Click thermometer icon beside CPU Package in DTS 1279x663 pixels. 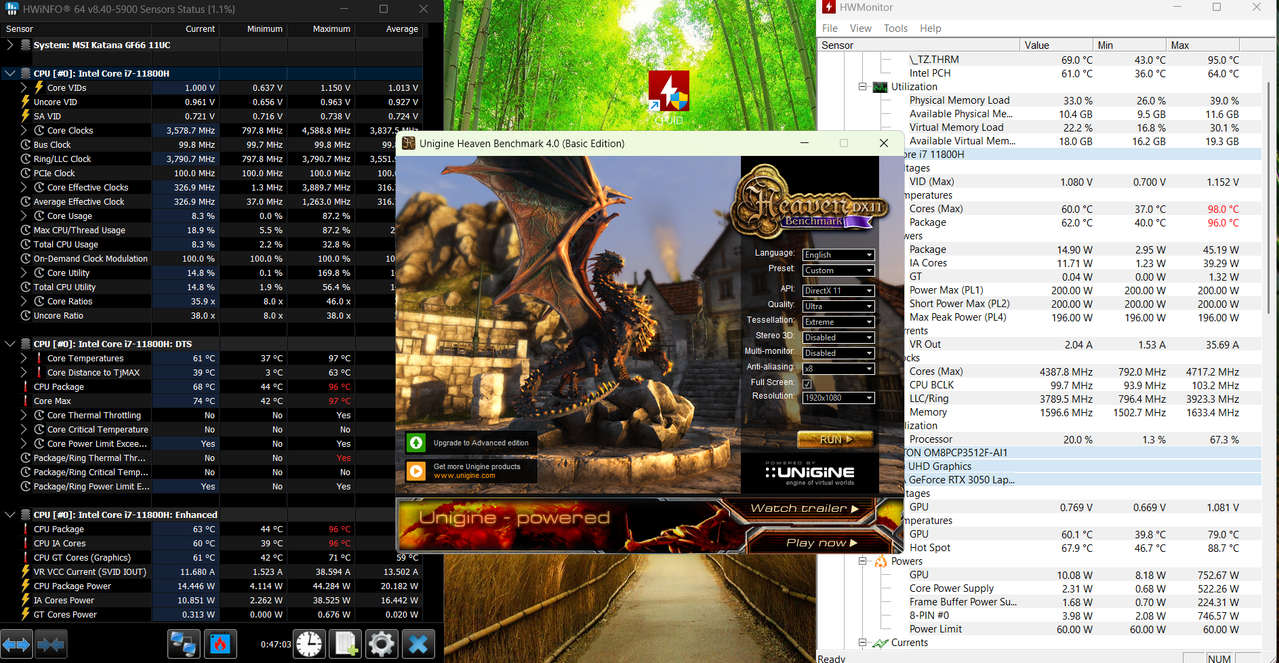tap(26, 387)
